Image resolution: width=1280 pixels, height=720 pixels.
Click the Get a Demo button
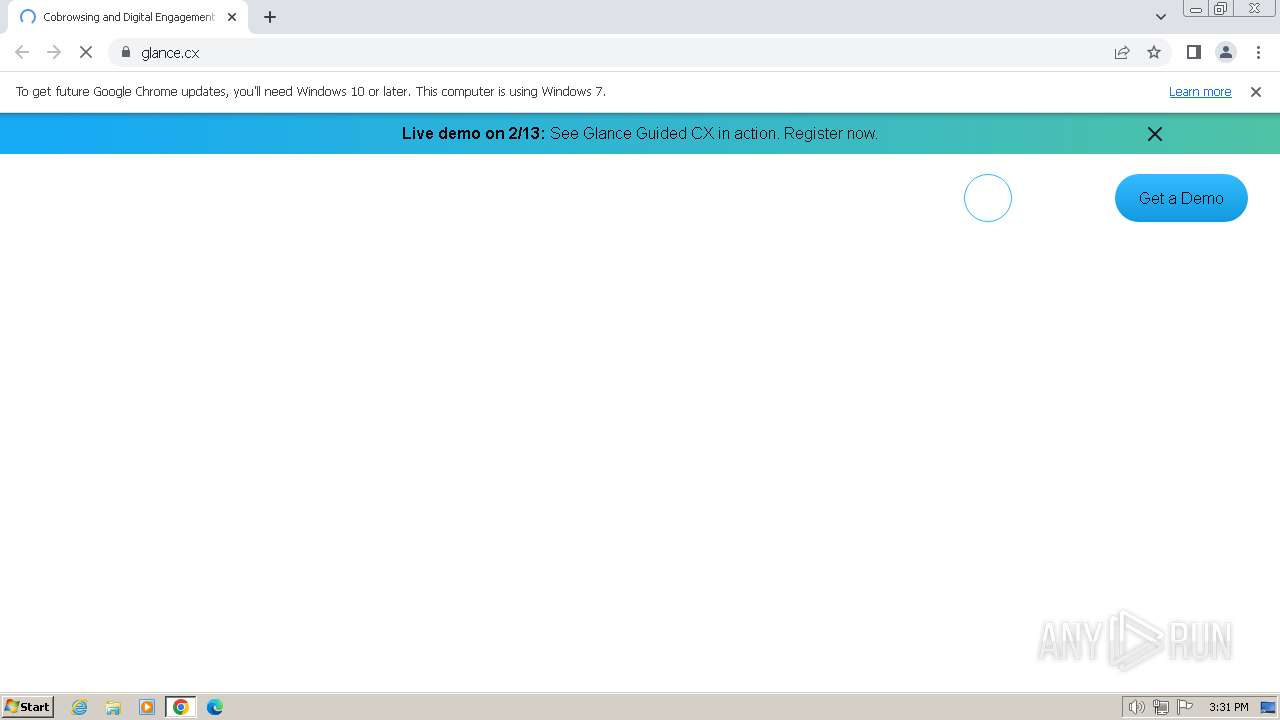click(1181, 198)
